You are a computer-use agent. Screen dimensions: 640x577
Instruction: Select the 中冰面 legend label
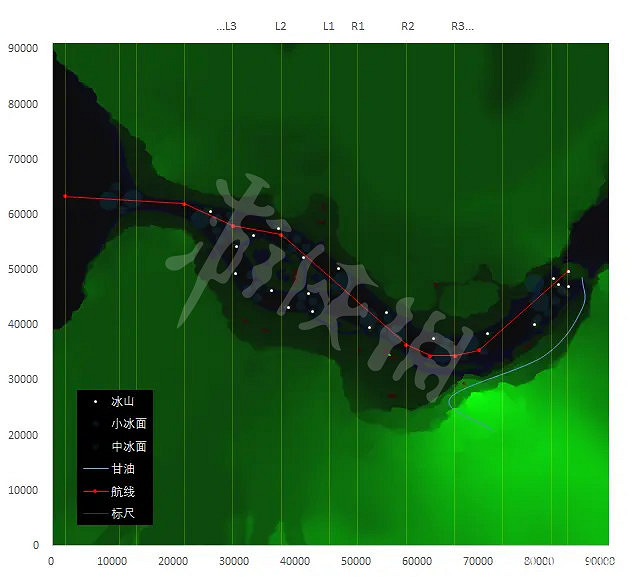pyautogui.click(x=129, y=446)
